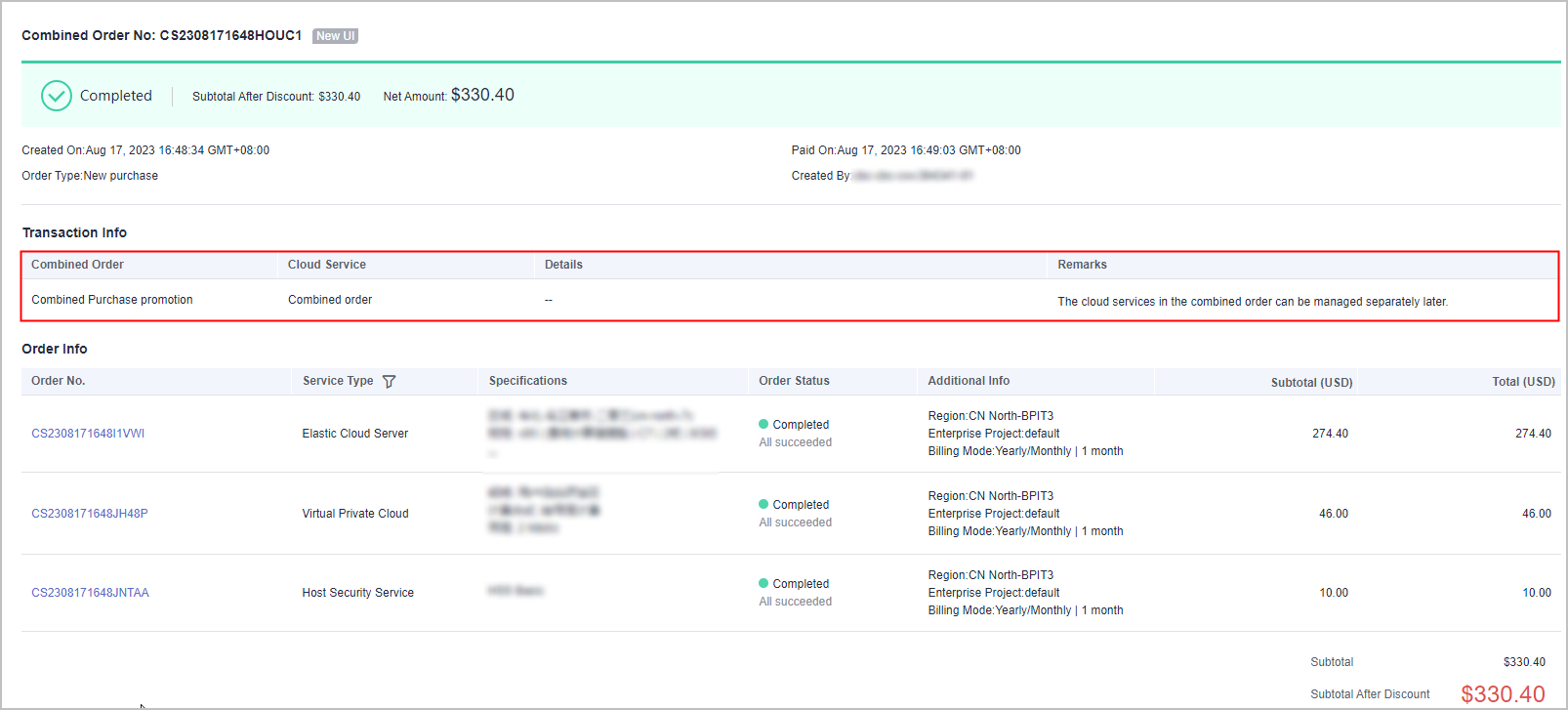Click the combined order remarks text

pyautogui.click(x=1252, y=302)
